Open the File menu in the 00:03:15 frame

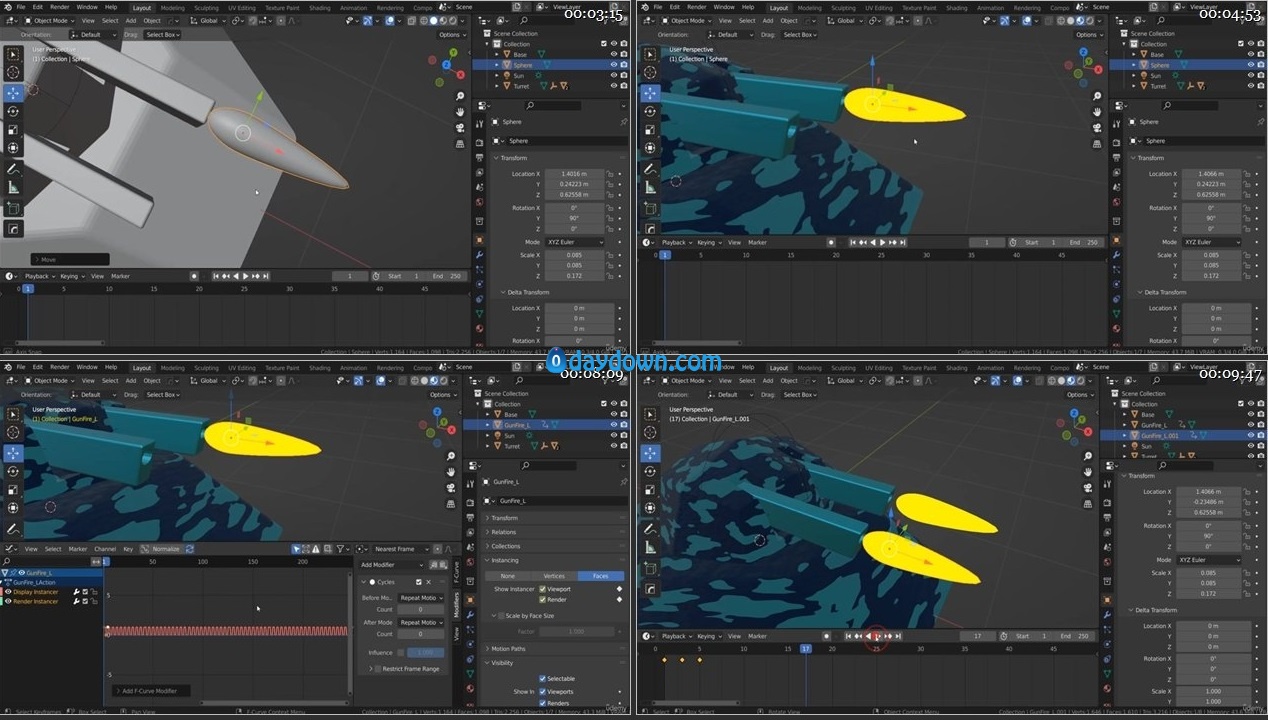tap(22, 6)
